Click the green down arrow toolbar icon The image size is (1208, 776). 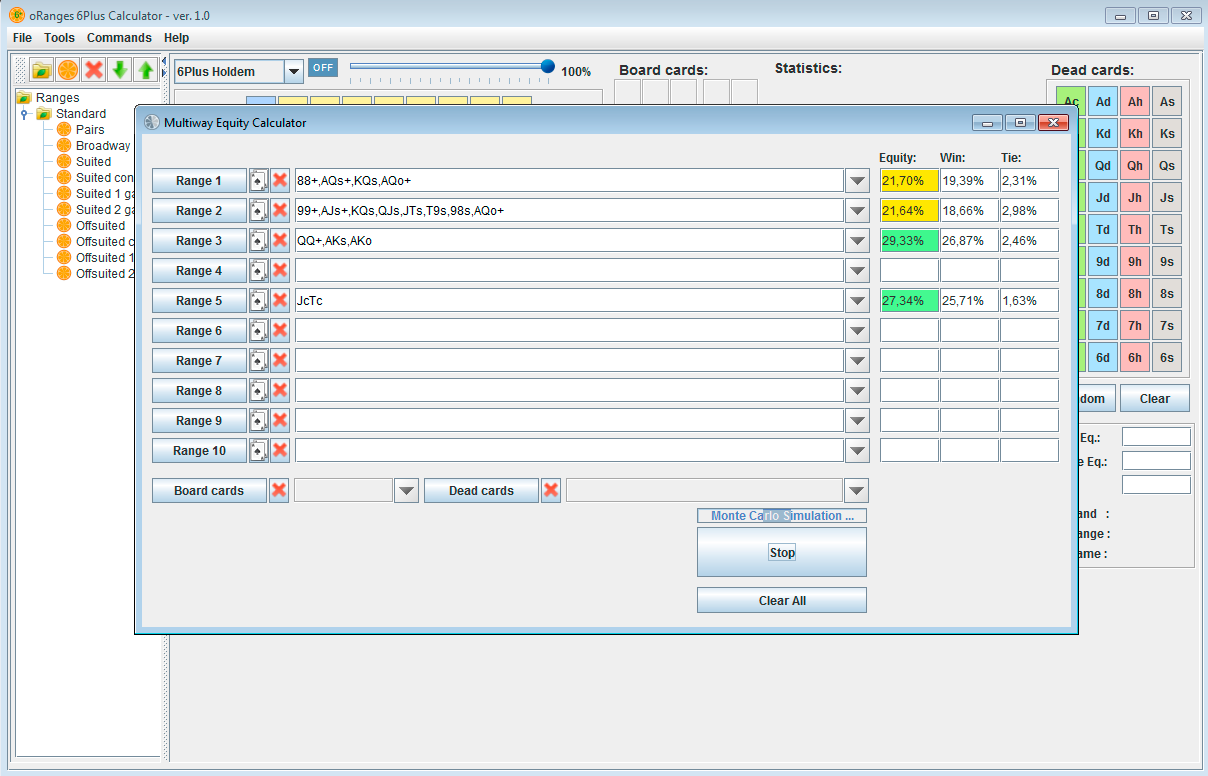[x=119, y=69]
